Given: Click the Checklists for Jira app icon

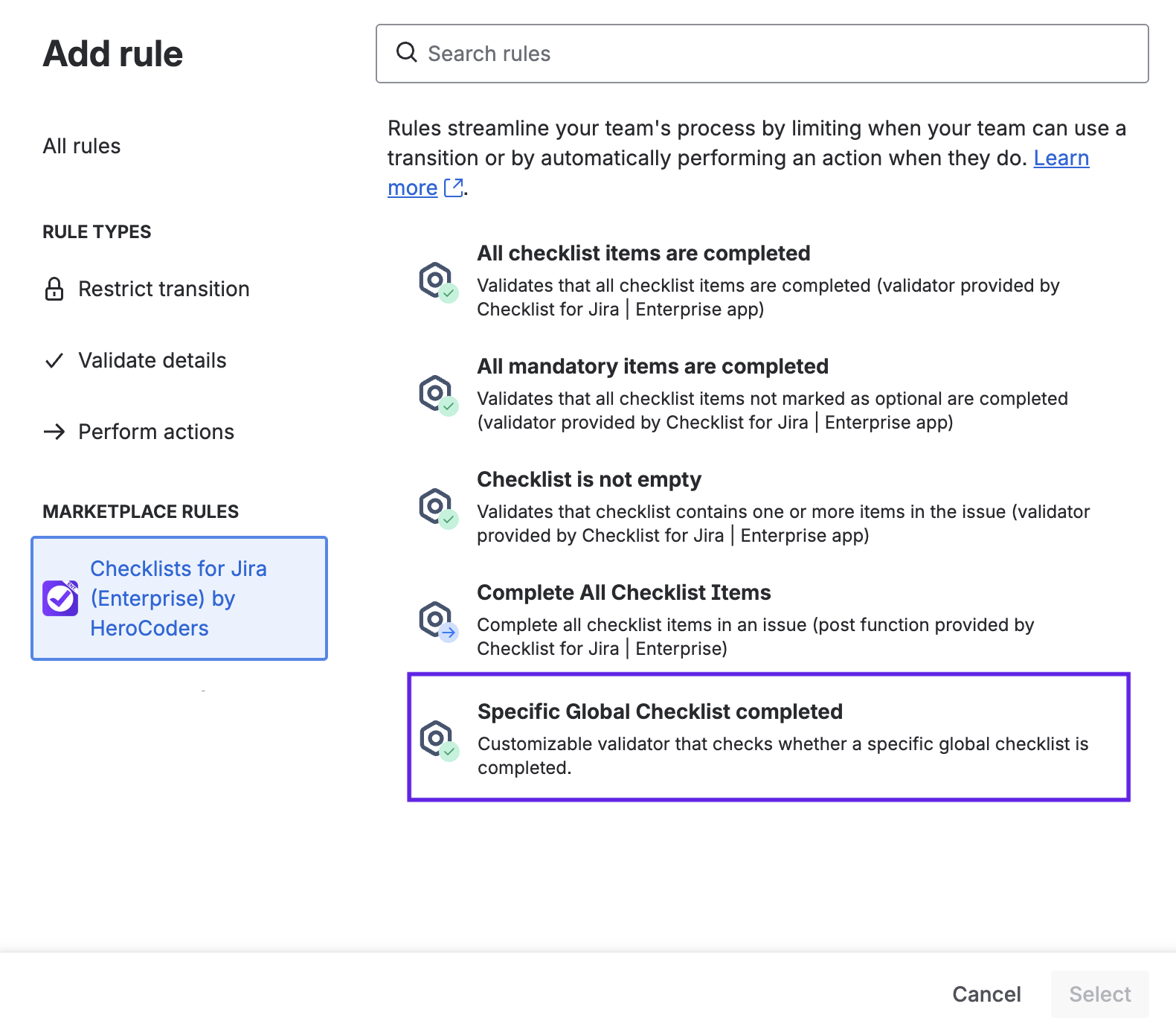Looking at the screenshot, I should point(60,598).
